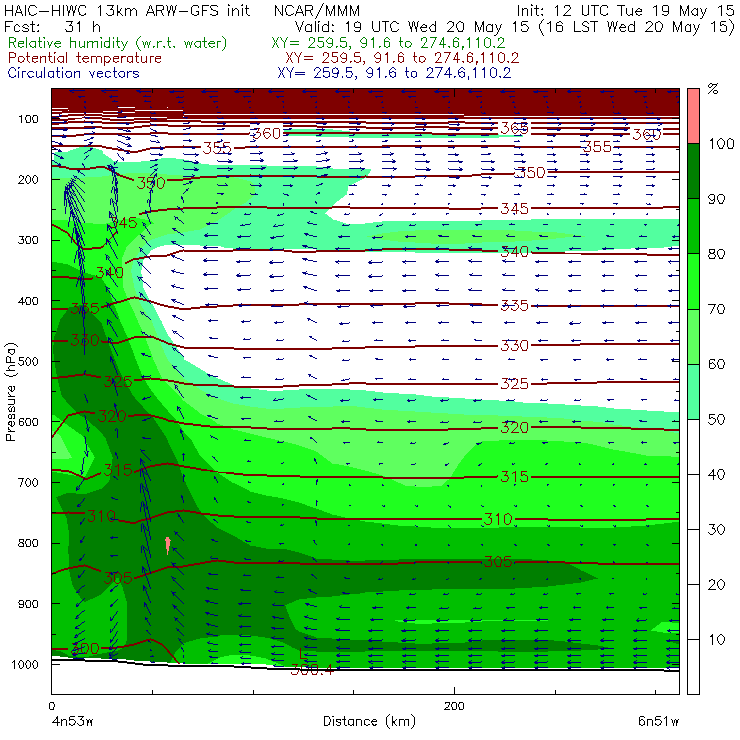This screenshot has width=740, height=740.
Task: Click the right-hand '330' contour label
Action: click(514, 345)
